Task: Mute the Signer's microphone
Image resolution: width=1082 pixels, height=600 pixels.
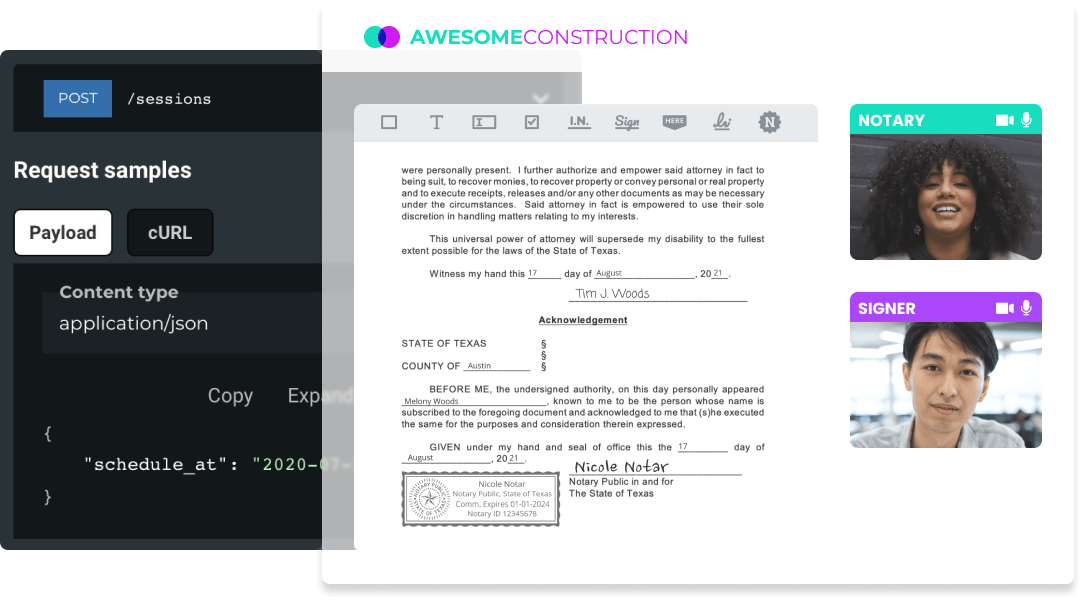Action: (x=1027, y=308)
